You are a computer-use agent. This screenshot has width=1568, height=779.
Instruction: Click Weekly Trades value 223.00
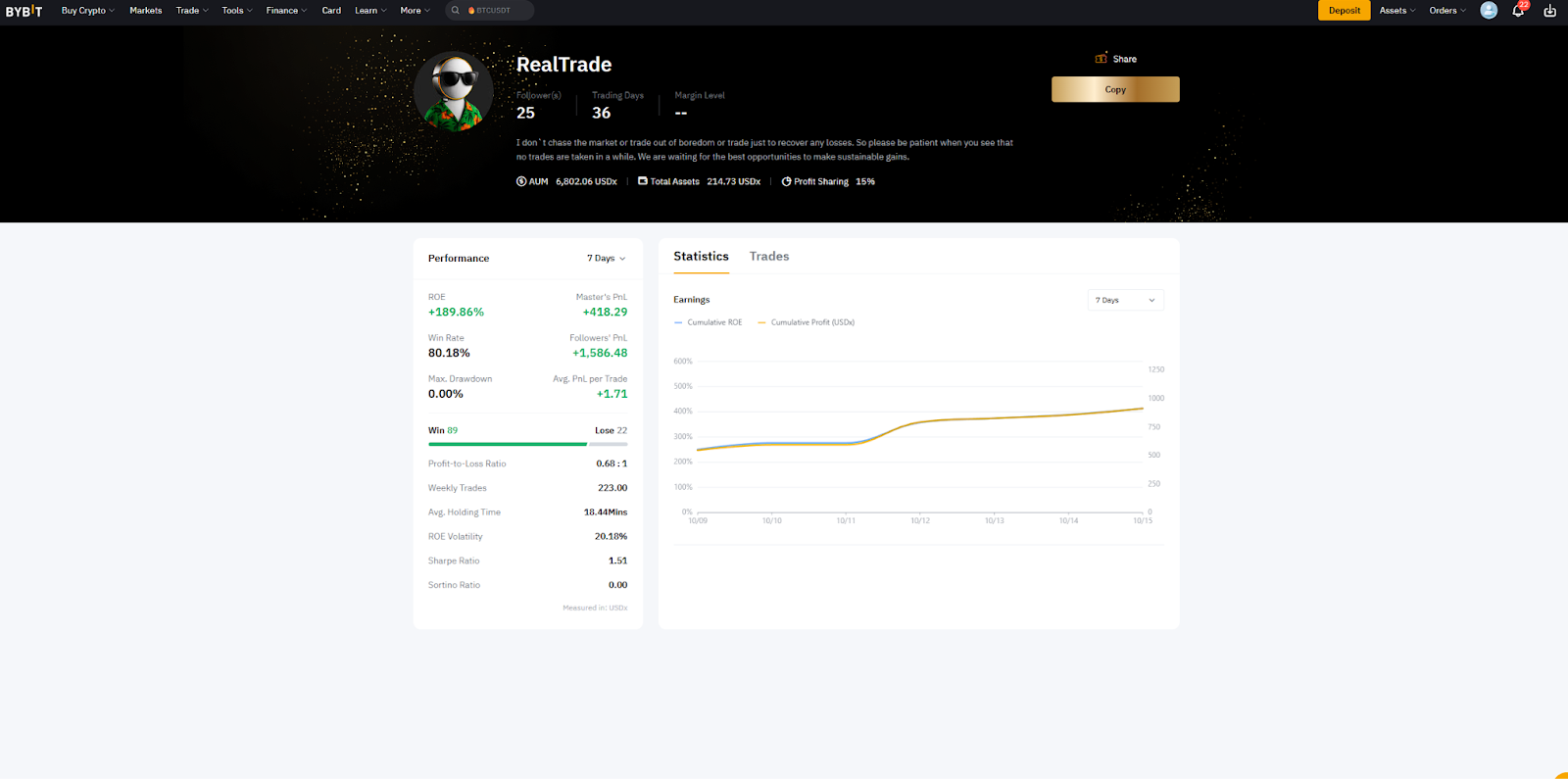click(x=612, y=488)
